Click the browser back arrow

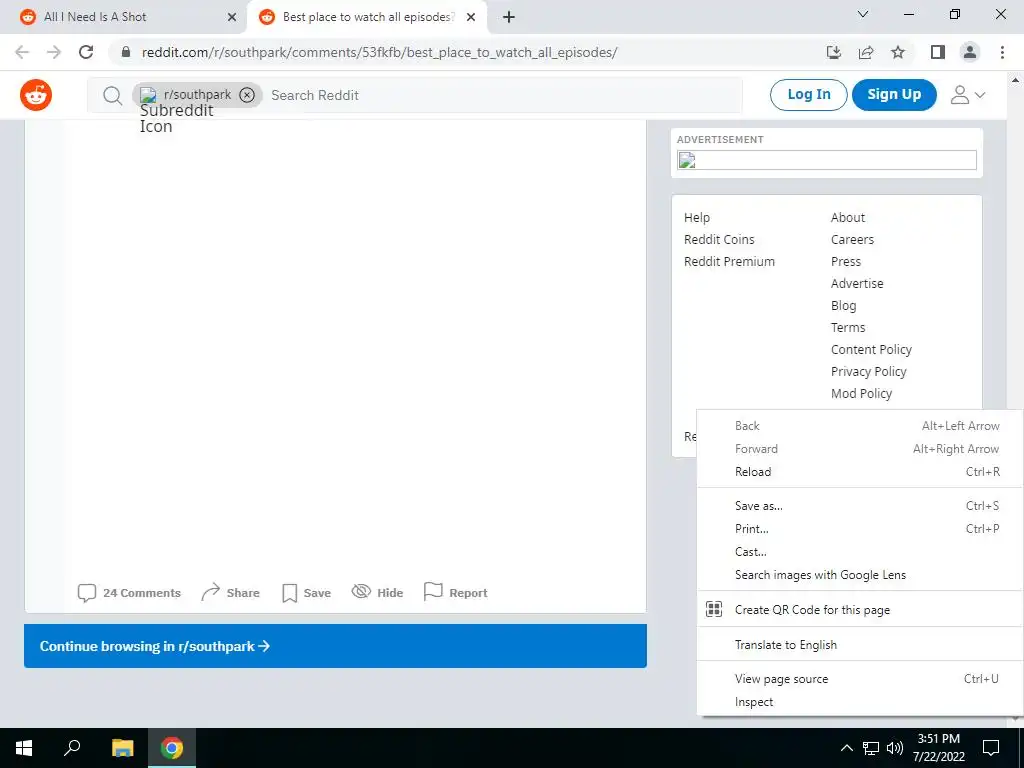point(22,52)
